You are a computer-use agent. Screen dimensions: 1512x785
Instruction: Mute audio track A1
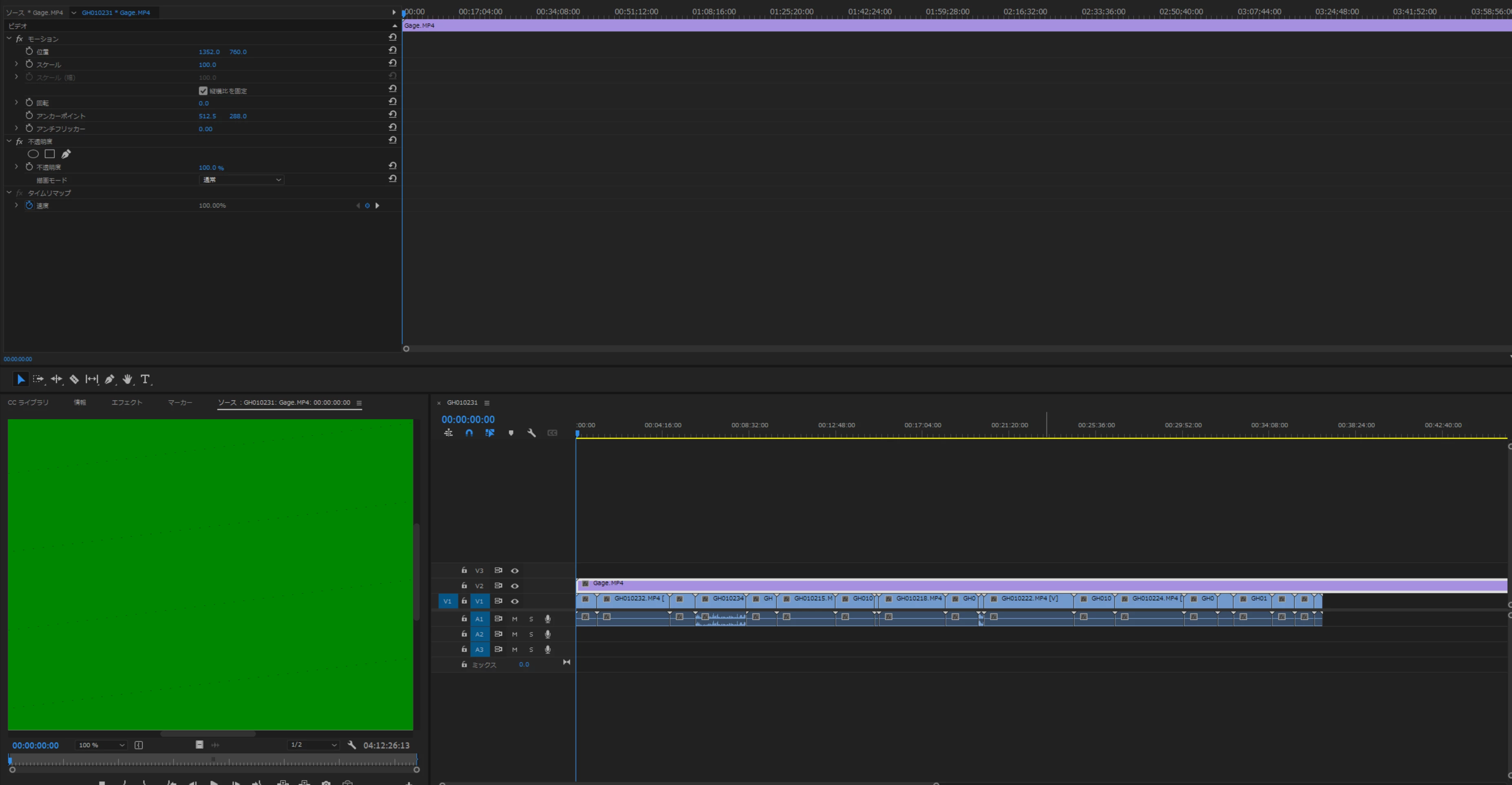(x=515, y=619)
